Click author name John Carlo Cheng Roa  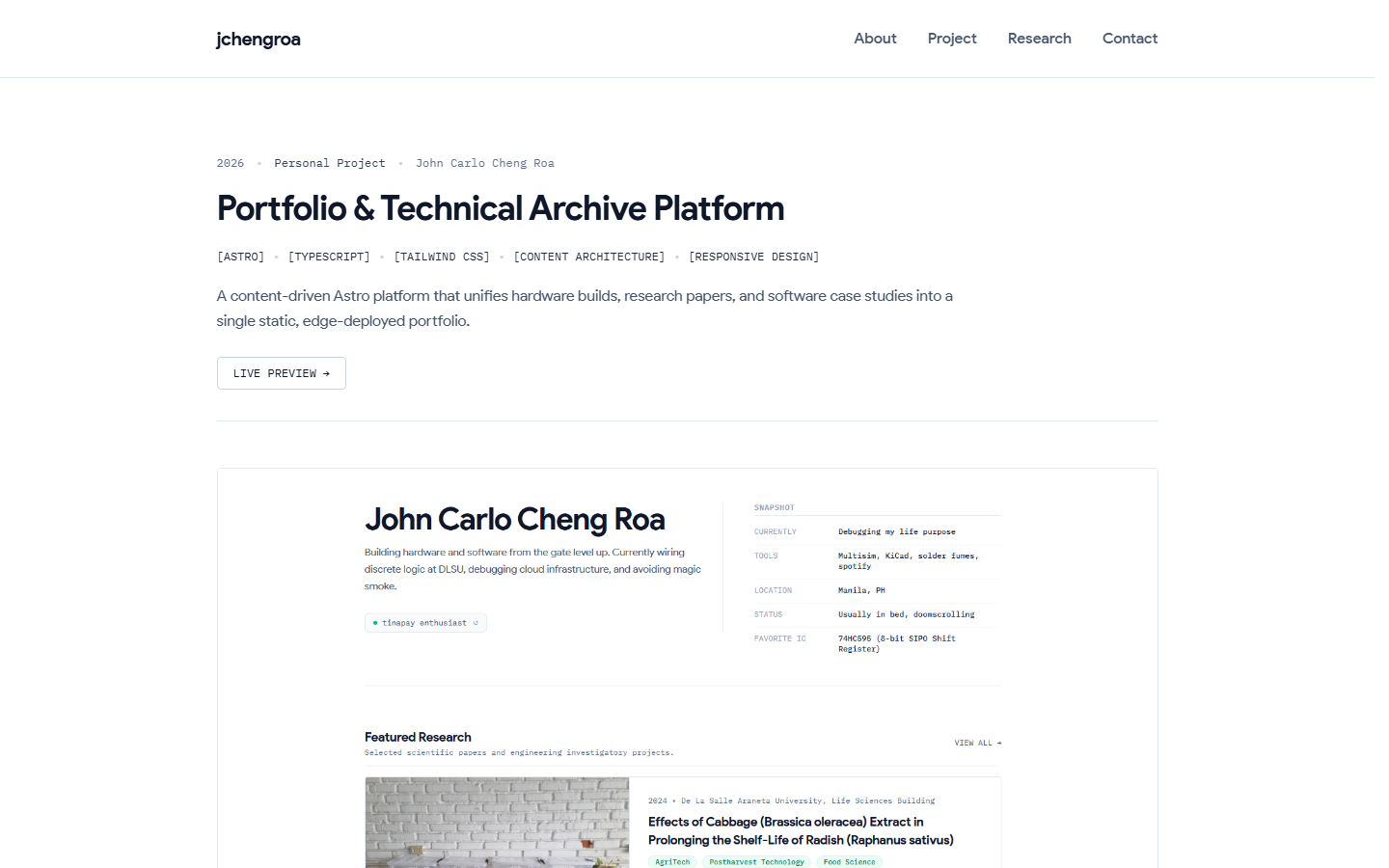tap(485, 163)
